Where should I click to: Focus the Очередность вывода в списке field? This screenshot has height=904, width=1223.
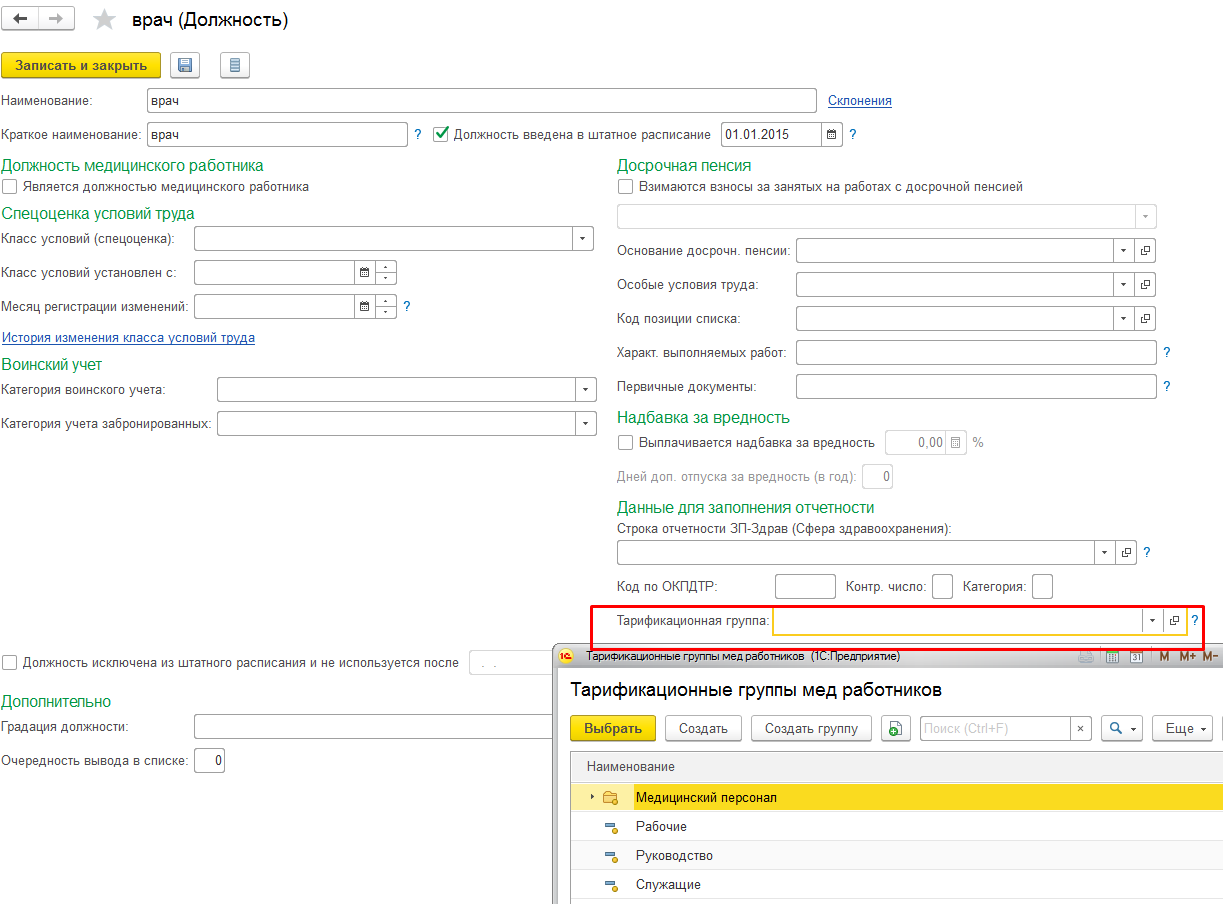click(210, 761)
